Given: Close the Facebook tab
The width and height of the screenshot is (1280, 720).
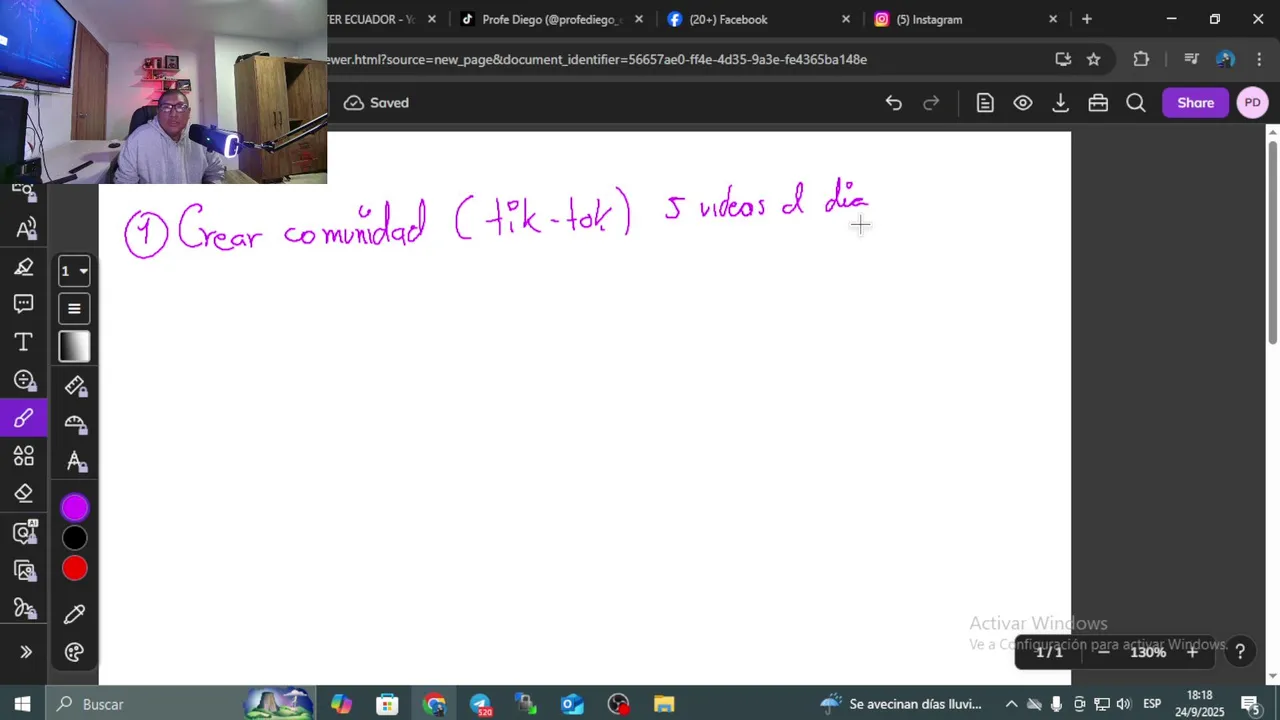Looking at the screenshot, I should 846,19.
